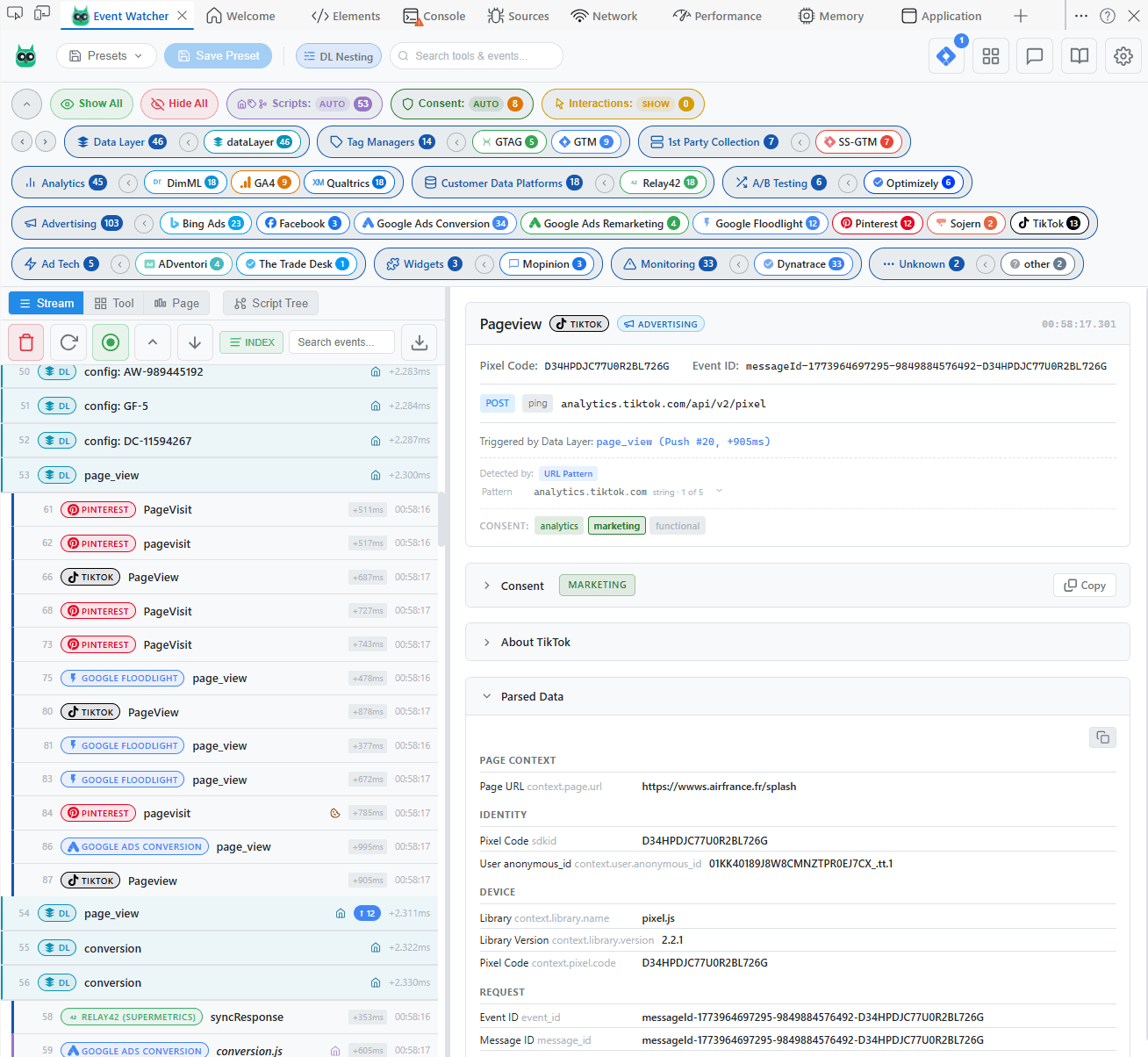
Task: Open the apps grid icon top right
Action: pyautogui.click(x=990, y=55)
